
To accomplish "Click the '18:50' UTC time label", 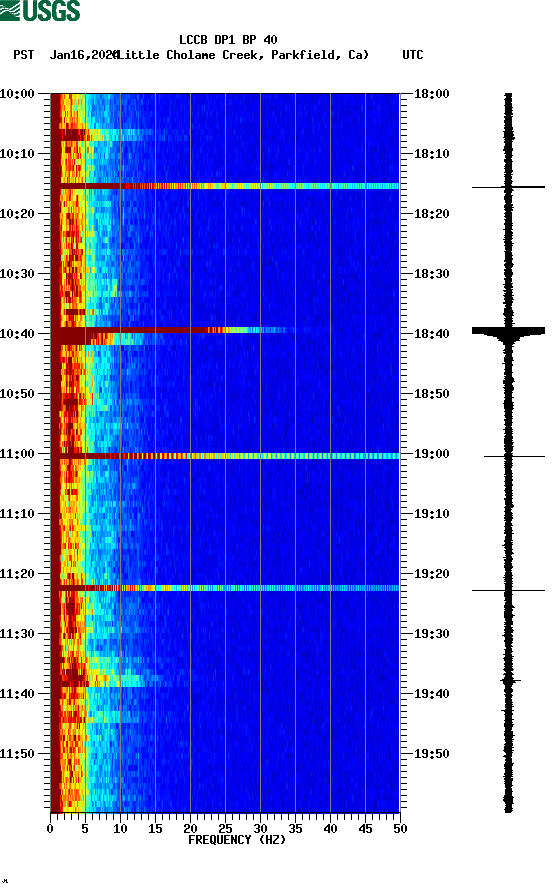I will pyautogui.click(x=431, y=394).
